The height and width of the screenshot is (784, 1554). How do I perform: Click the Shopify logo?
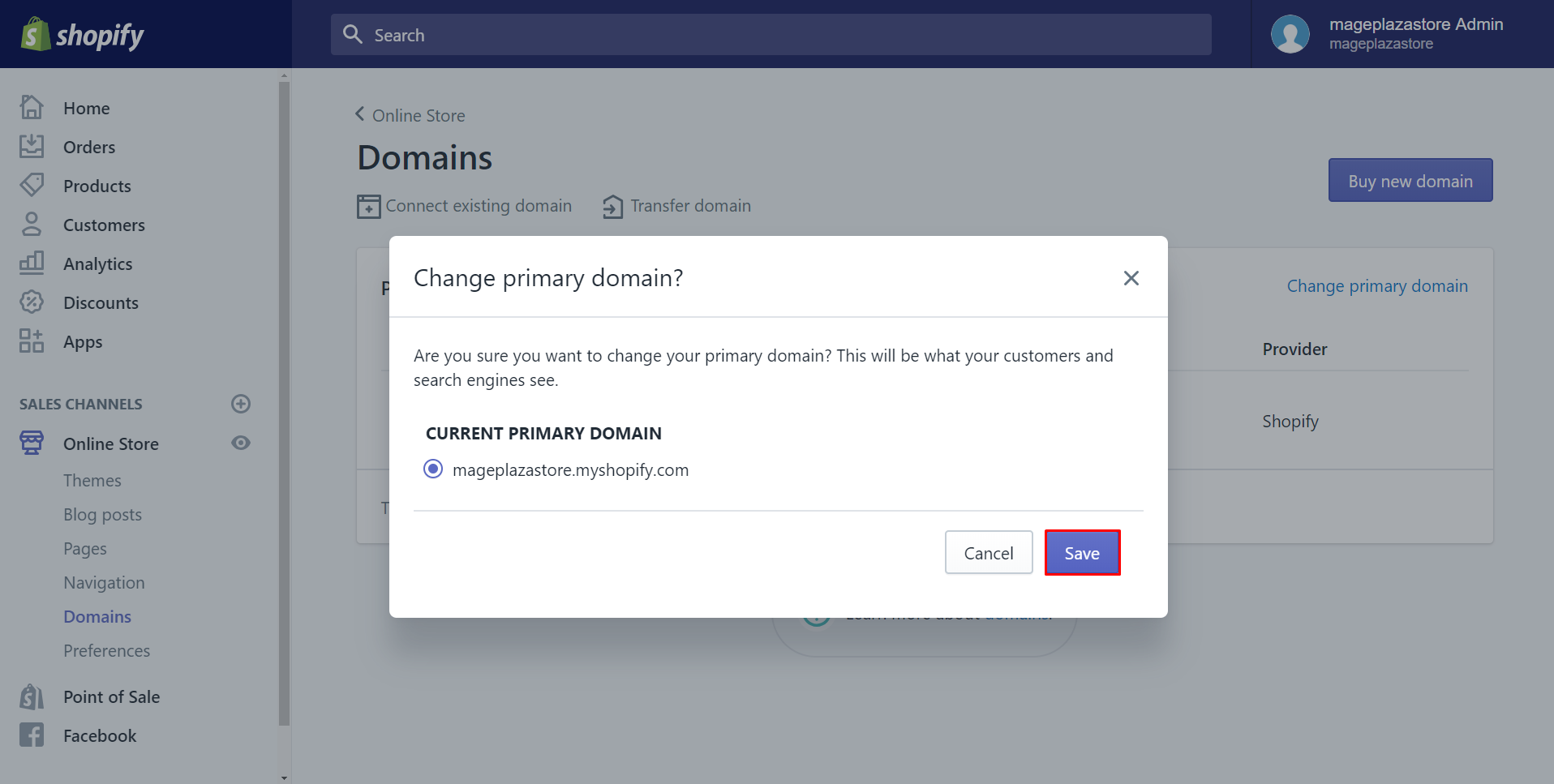pos(82,34)
